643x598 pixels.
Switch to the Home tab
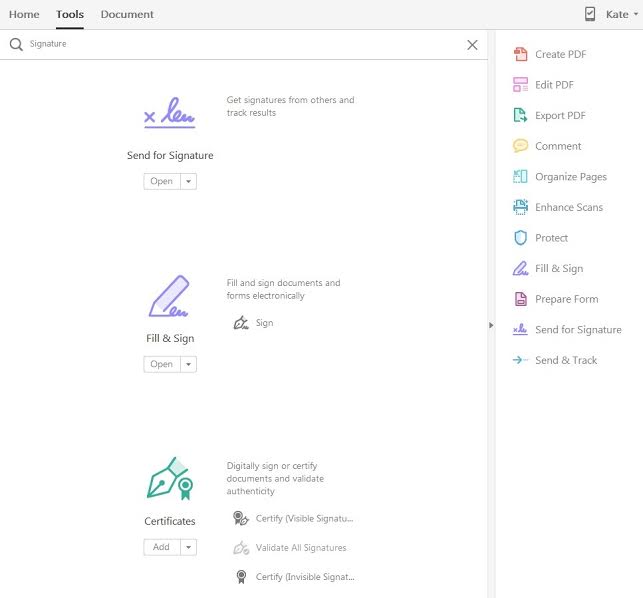coord(24,14)
